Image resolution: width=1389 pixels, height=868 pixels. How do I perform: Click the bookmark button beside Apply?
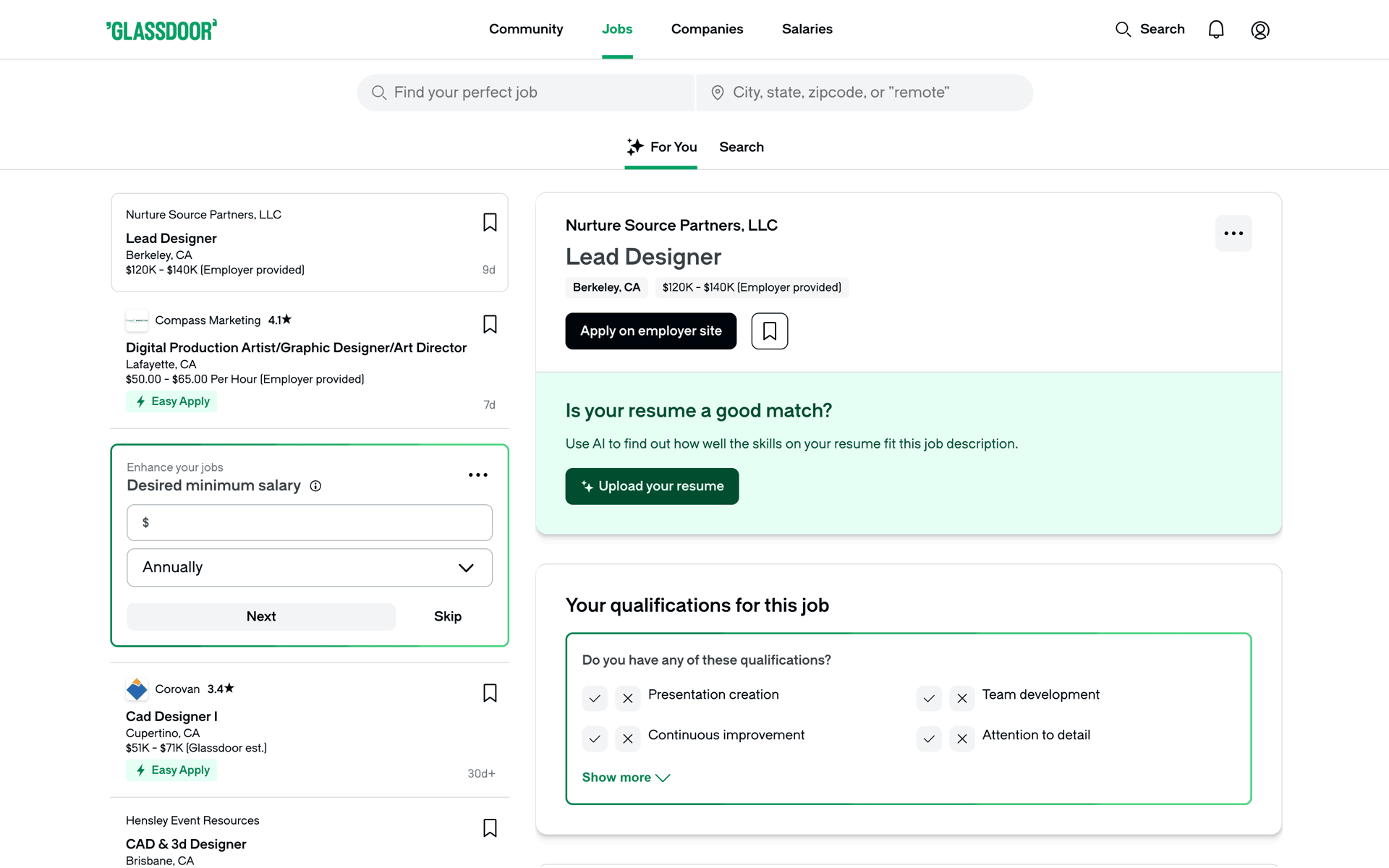770,331
